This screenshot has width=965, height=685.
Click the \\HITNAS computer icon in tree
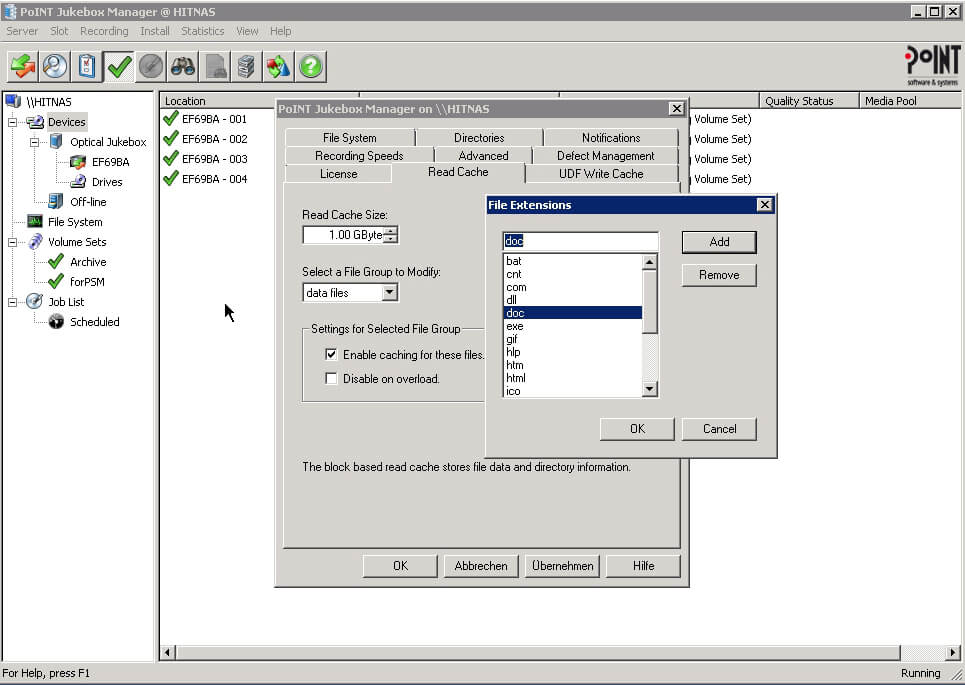tap(13, 102)
